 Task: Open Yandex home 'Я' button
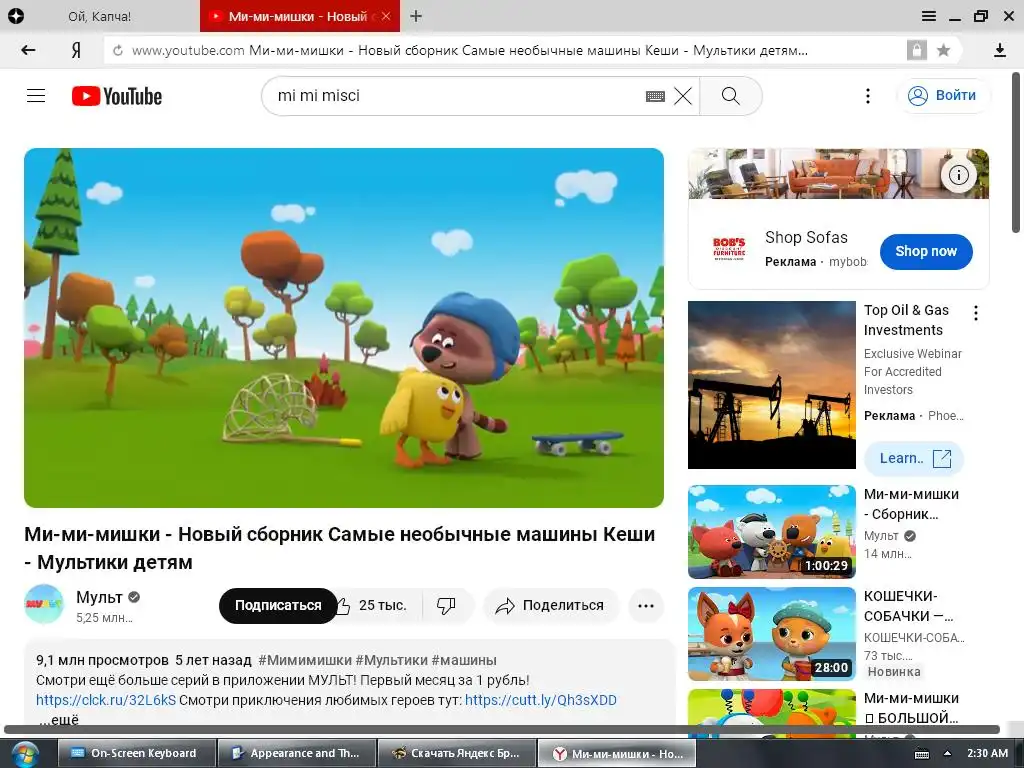coord(76,50)
